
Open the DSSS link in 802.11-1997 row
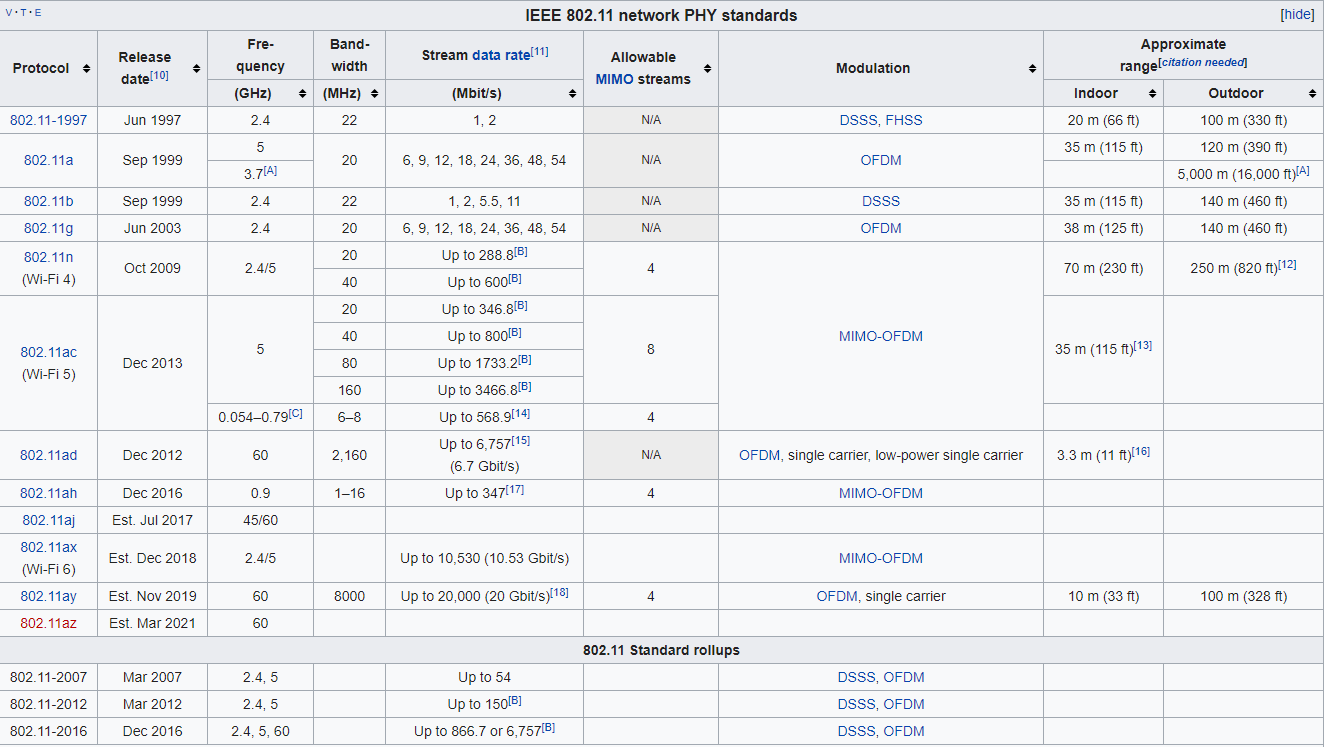[858, 120]
